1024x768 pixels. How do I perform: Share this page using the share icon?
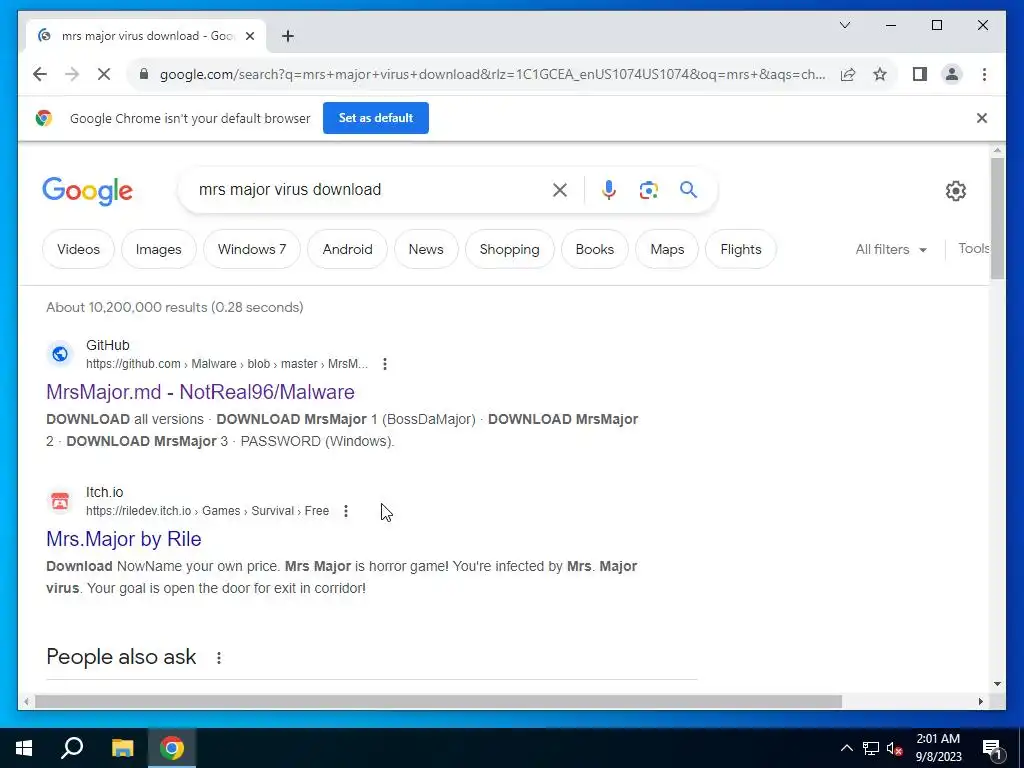(x=848, y=74)
